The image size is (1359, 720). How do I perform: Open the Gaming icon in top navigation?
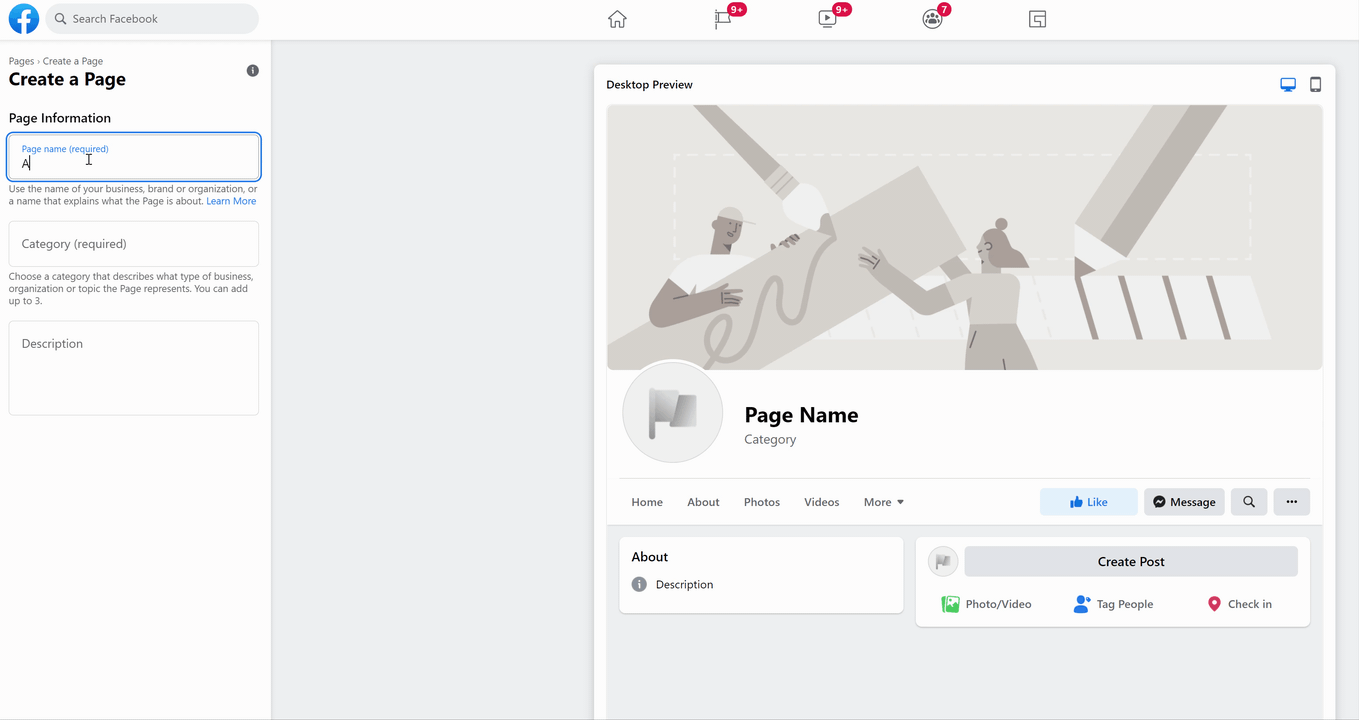tap(1037, 18)
